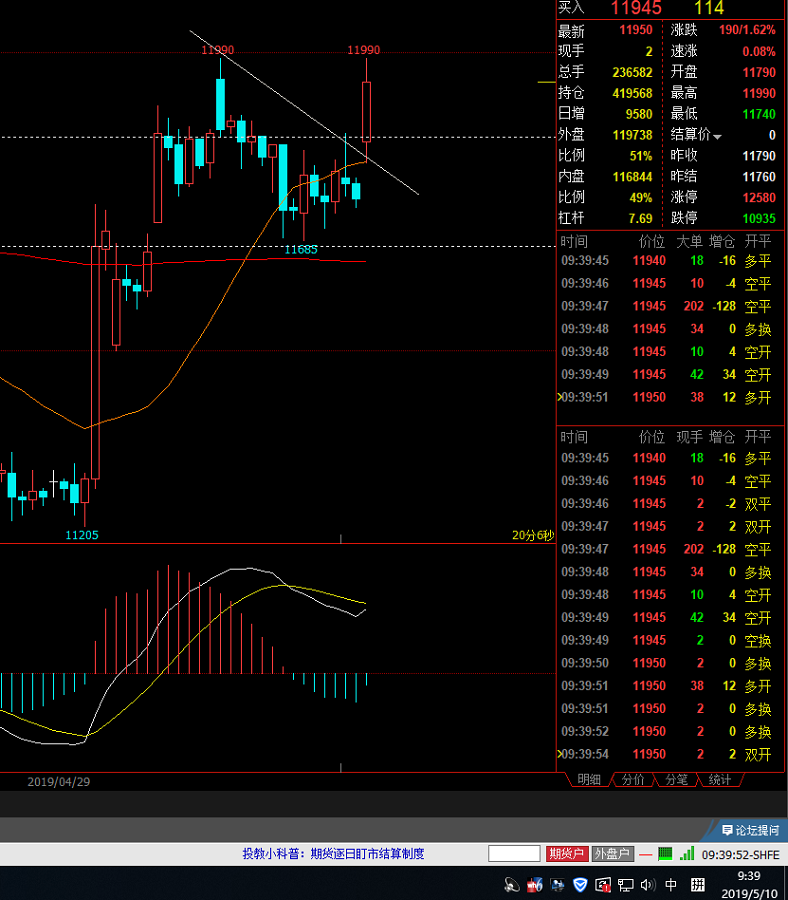Click the green signal strength bars icon
Image resolution: width=788 pixels, height=900 pixels.
coord(687,854)
